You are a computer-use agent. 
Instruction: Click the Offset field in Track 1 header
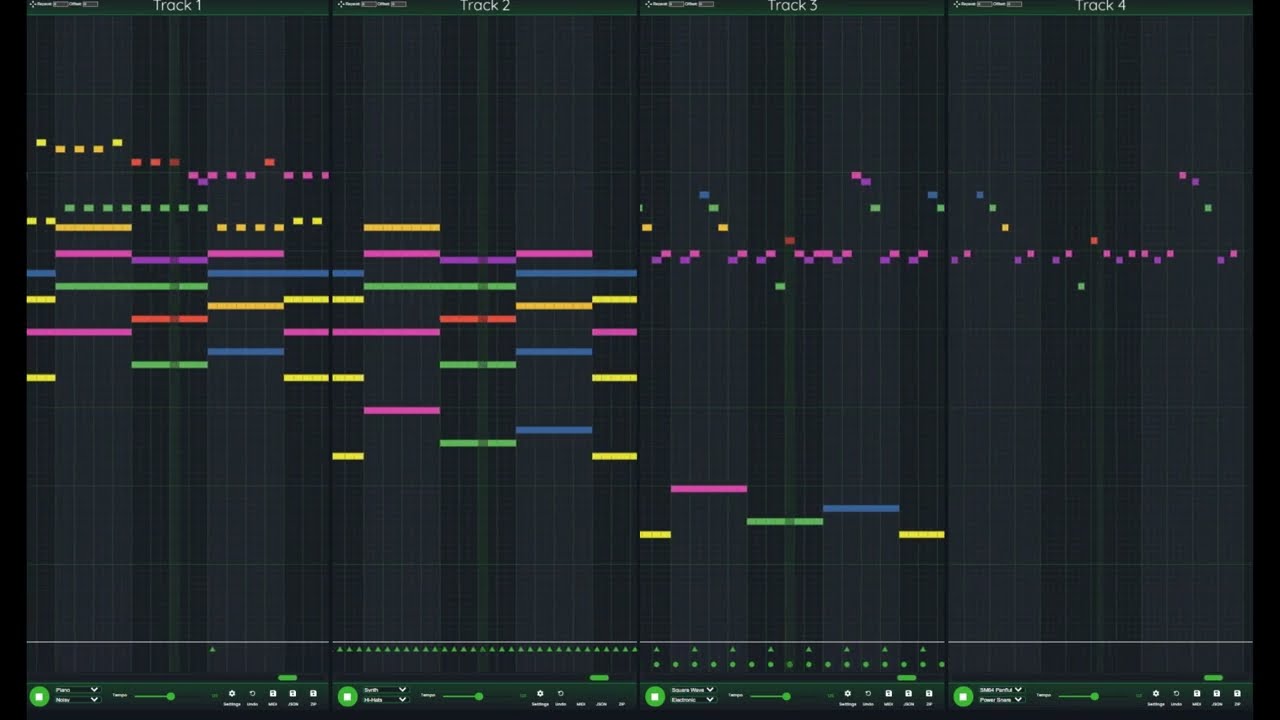[x=90, y=4]
